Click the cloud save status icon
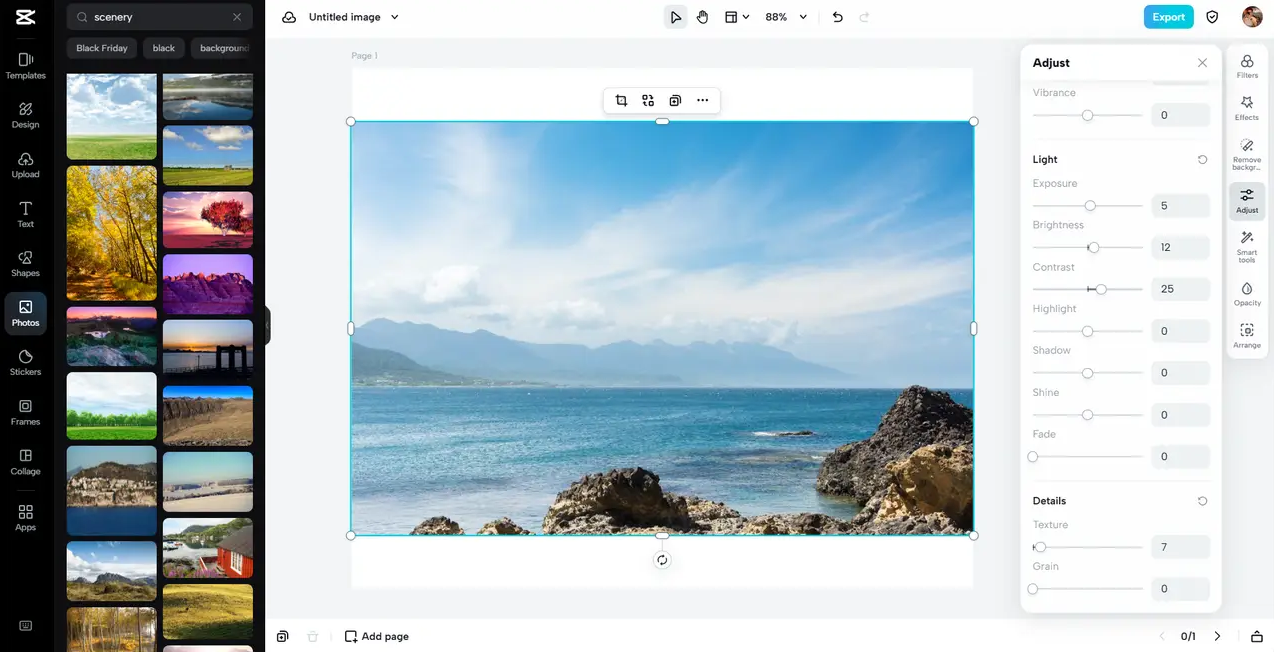1274x652 pixels. [x=289, y=17]
